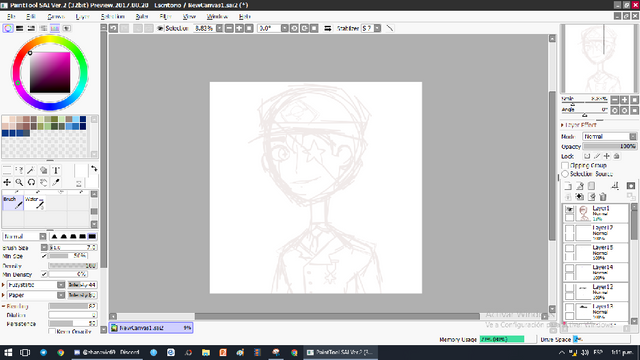Screen dimensions: 640x360
Task: Select the Hand pan tool
Action: tap(44, 182)
